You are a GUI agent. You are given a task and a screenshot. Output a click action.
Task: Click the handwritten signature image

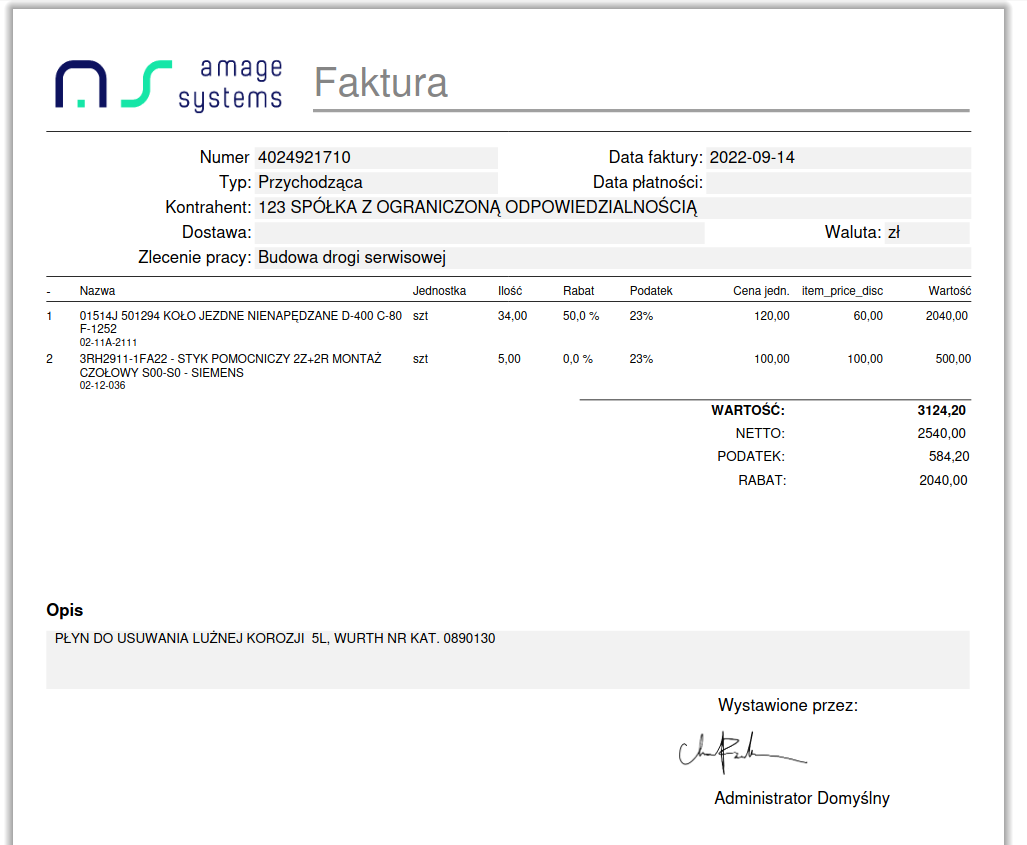(741, 752)
